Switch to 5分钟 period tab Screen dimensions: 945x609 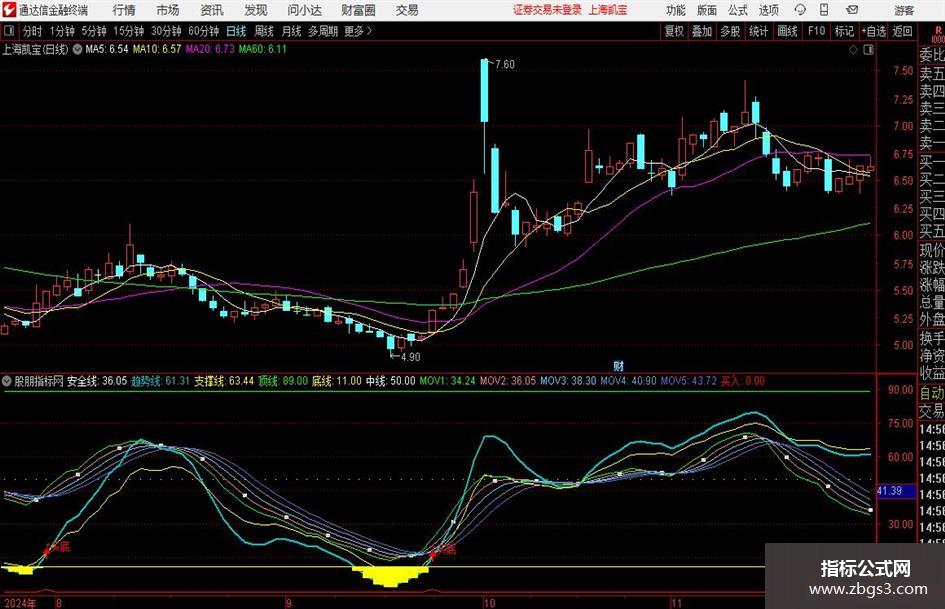click(93, 31)
